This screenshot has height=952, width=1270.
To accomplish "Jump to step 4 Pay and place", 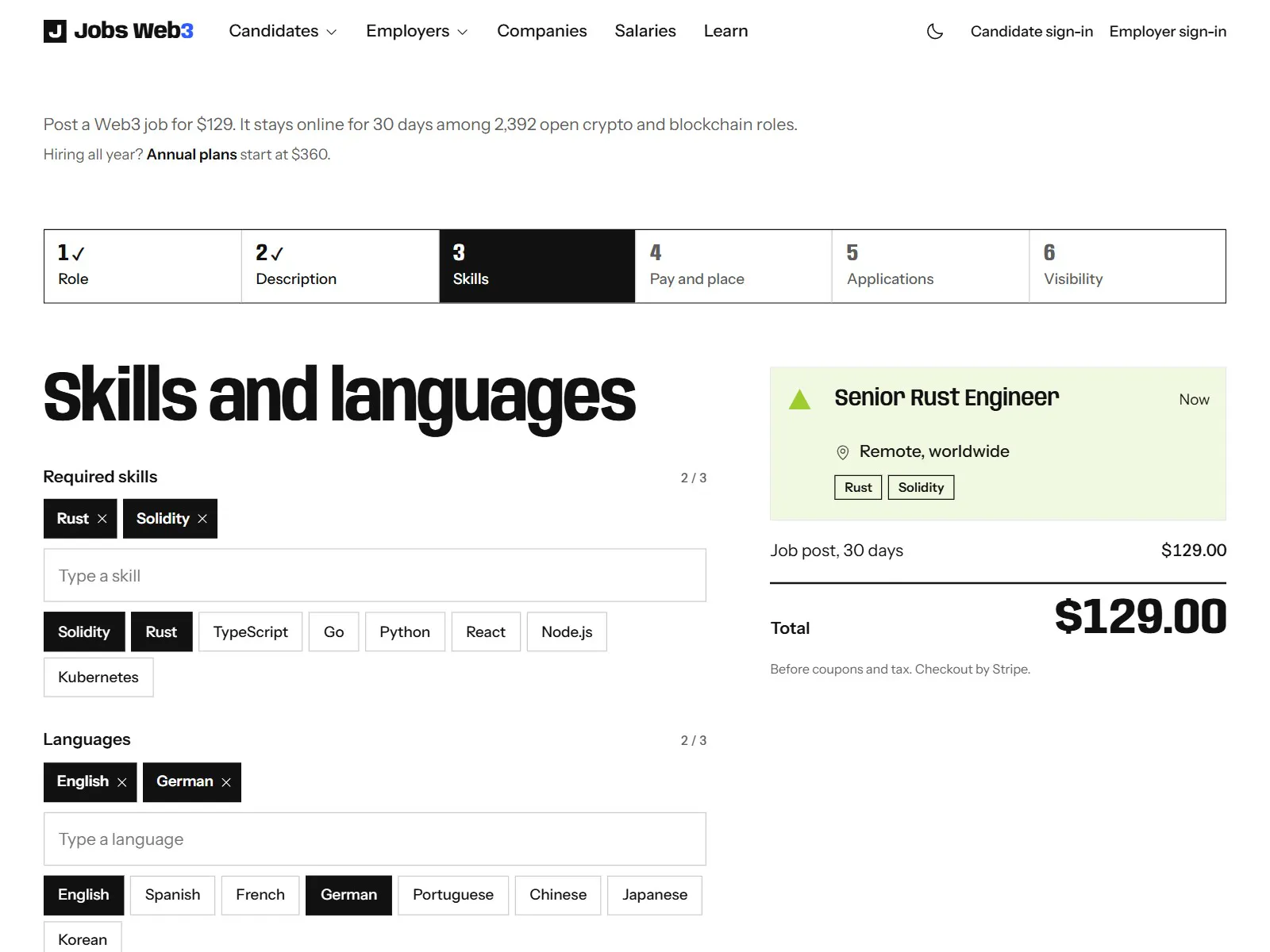I will (733, 267).
